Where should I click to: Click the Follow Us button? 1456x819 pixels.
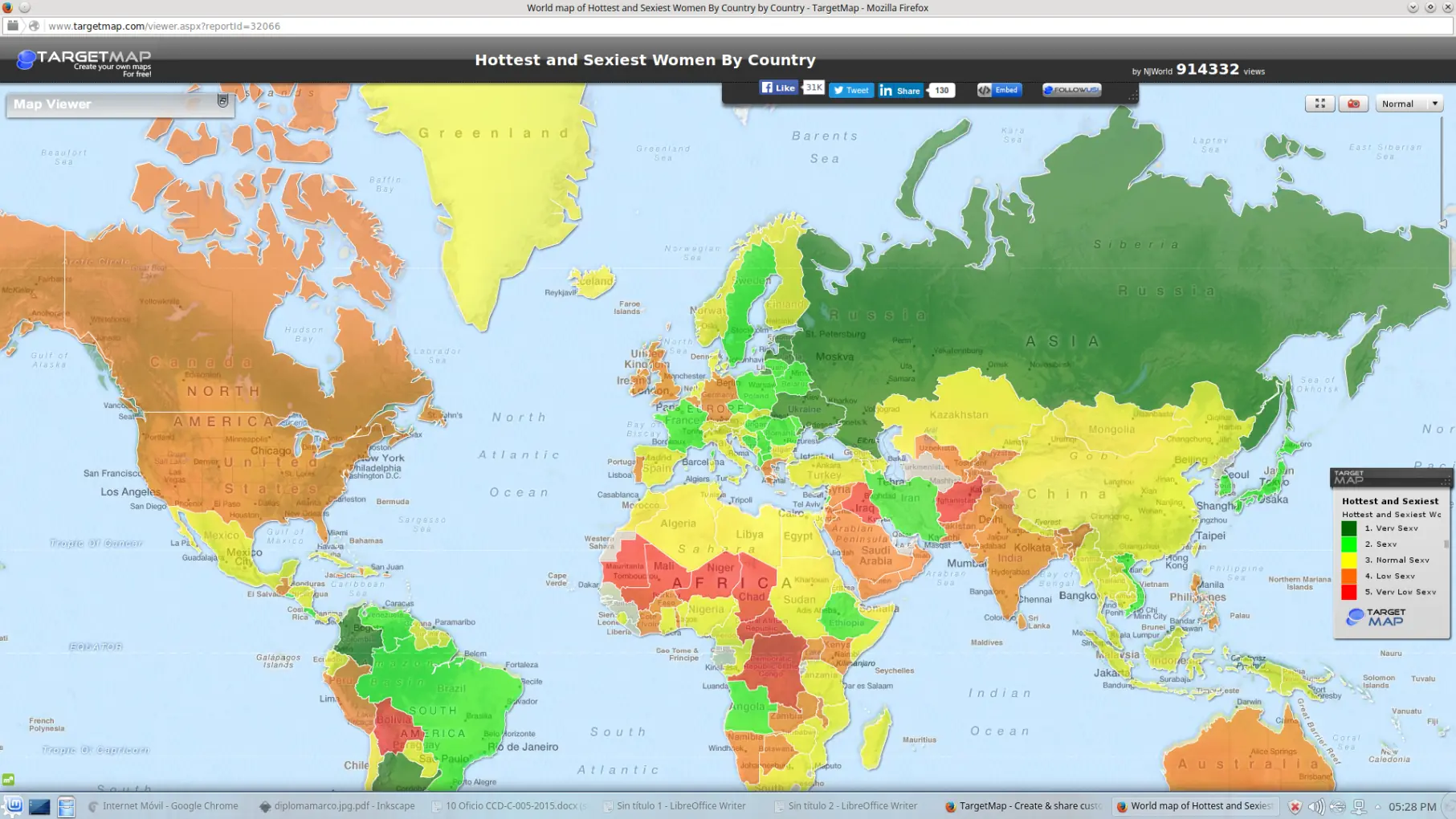point(1071,90)
